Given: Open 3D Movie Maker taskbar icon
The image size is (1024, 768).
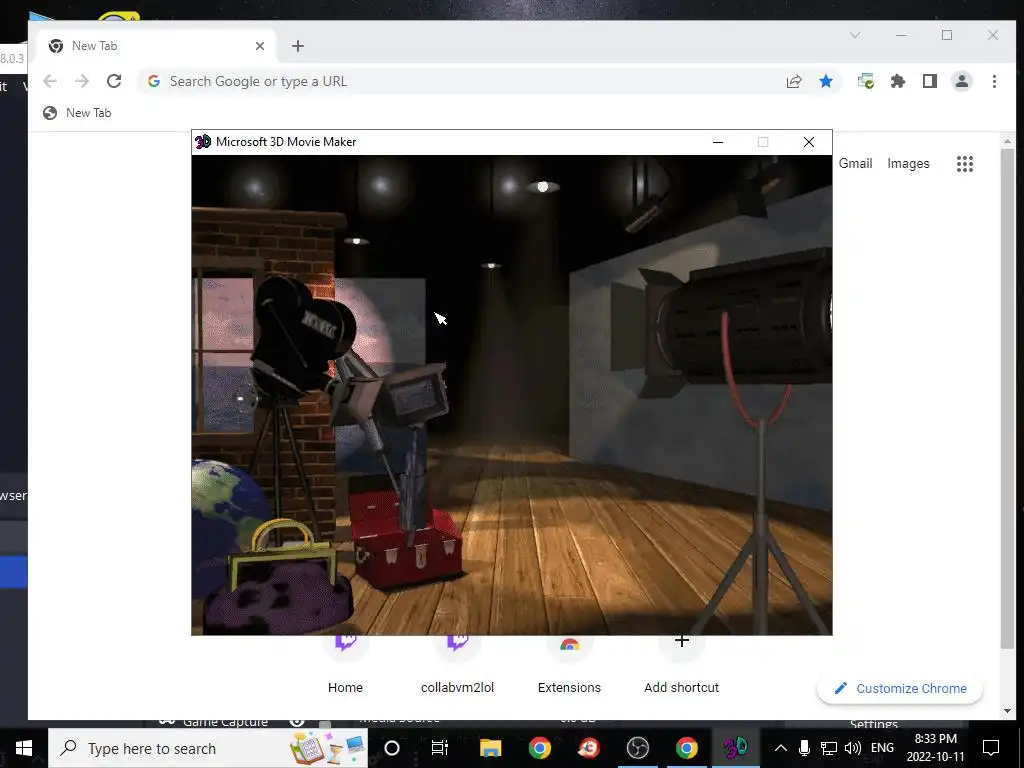Looking at the screenshot, I should (735, 748).
